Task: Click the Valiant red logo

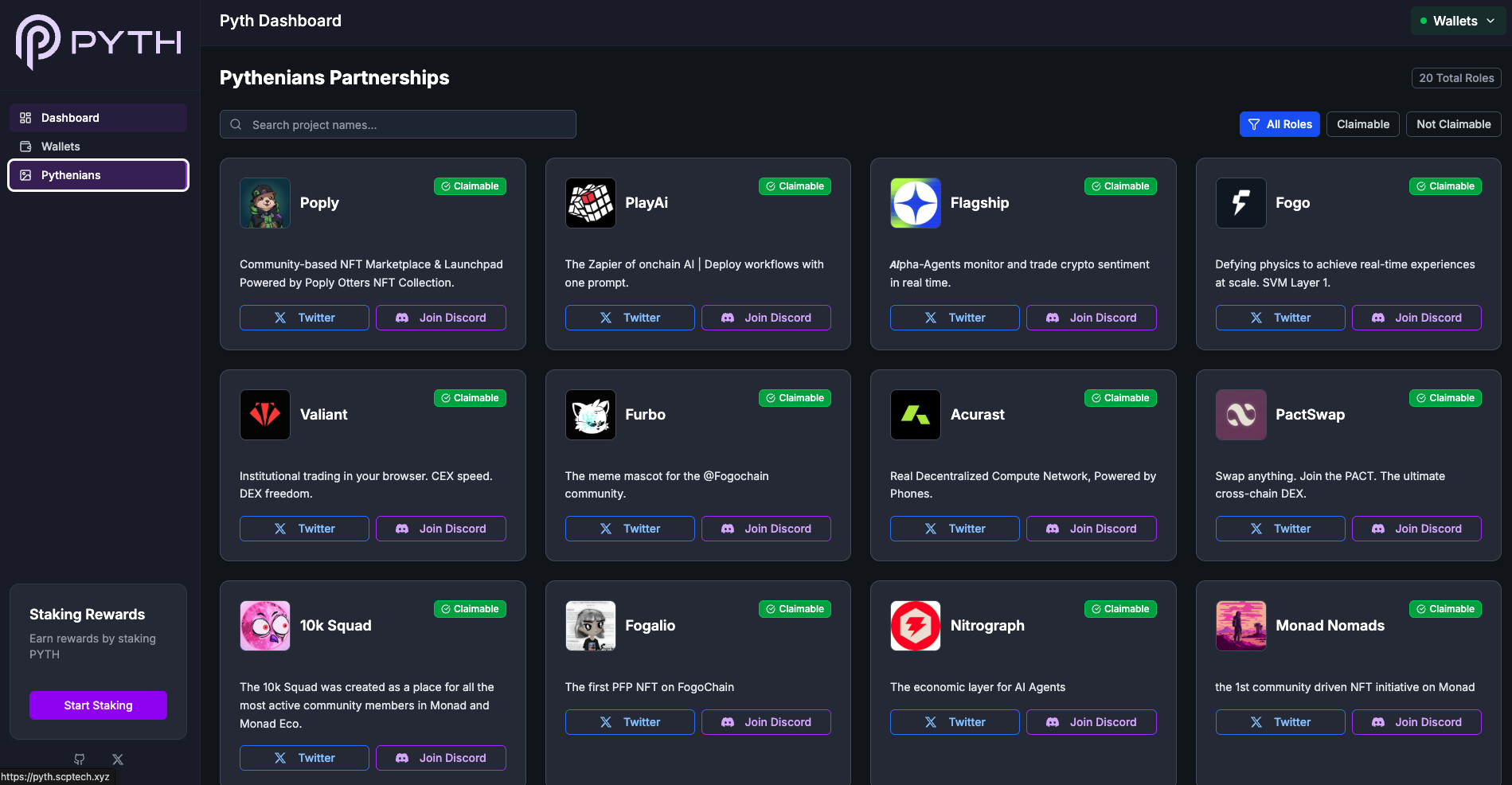Action: pyautogui.click(x=265, y=415)
